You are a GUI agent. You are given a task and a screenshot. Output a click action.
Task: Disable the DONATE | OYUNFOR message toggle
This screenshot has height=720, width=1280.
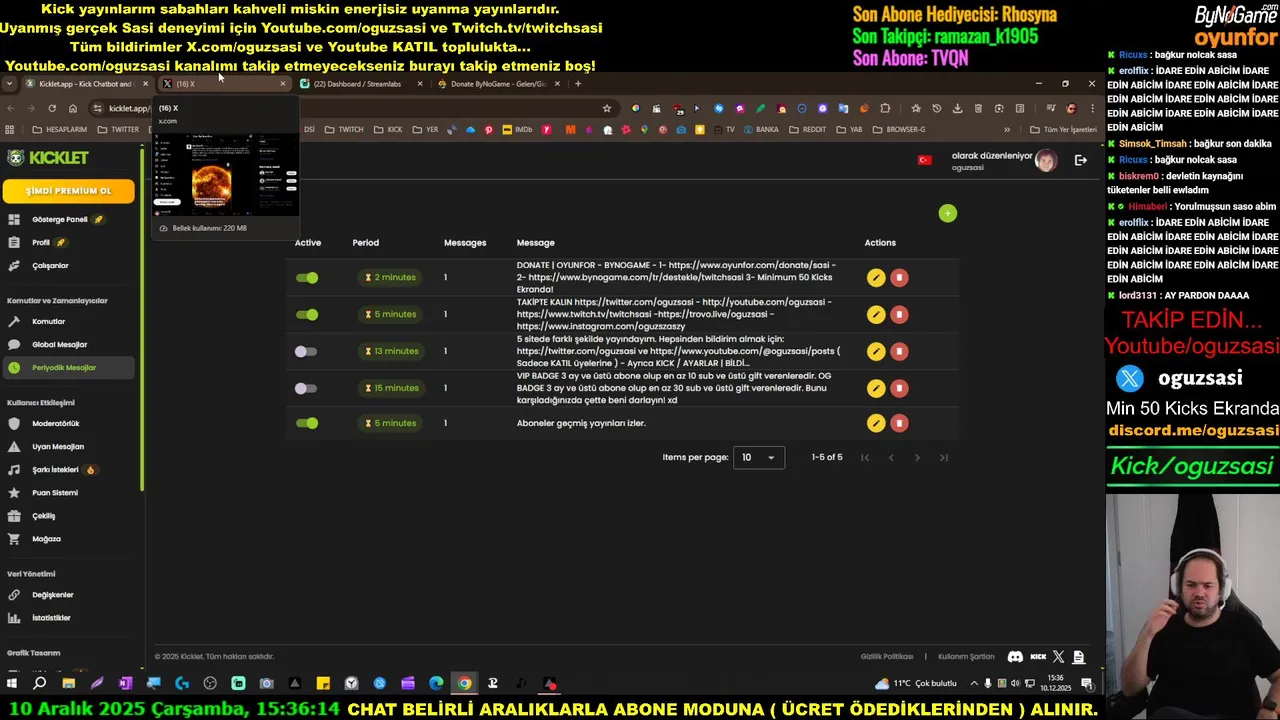(x=307, y=278)
